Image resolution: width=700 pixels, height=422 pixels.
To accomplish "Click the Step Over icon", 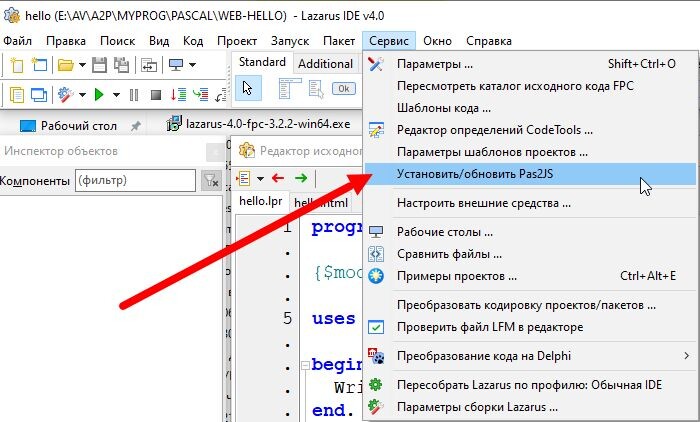I will tap(200, 95).
